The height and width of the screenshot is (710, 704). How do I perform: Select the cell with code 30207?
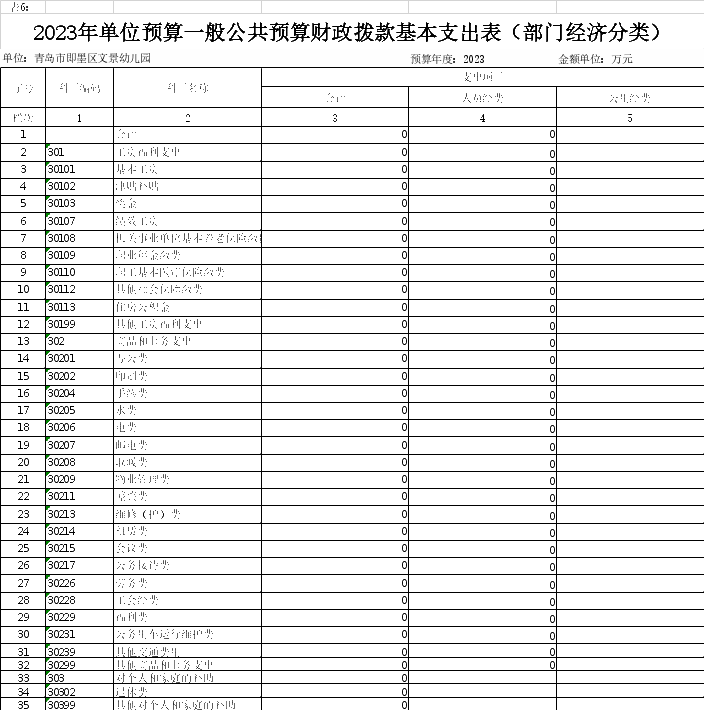point(79,445)
